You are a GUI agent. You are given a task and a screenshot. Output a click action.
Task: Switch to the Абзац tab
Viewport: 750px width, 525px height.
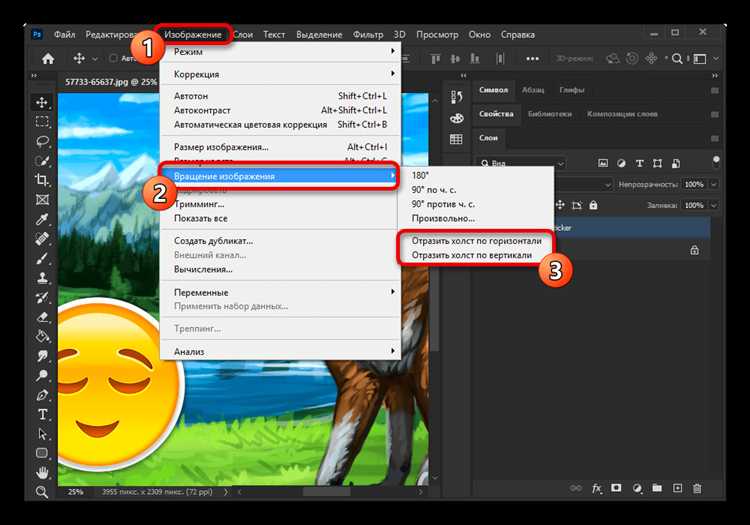(x=533, y=90)
